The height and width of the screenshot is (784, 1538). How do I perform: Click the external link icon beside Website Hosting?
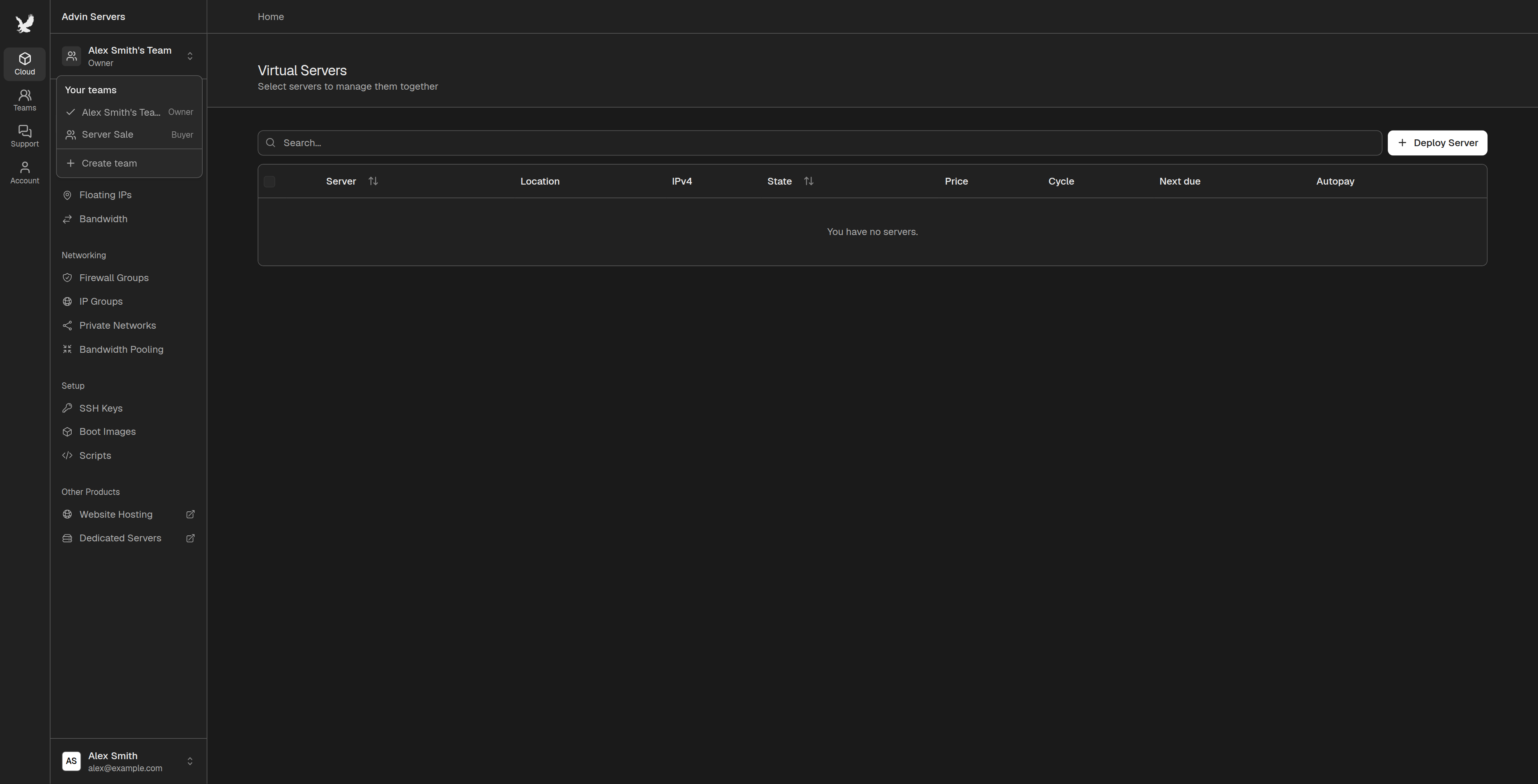191,514
